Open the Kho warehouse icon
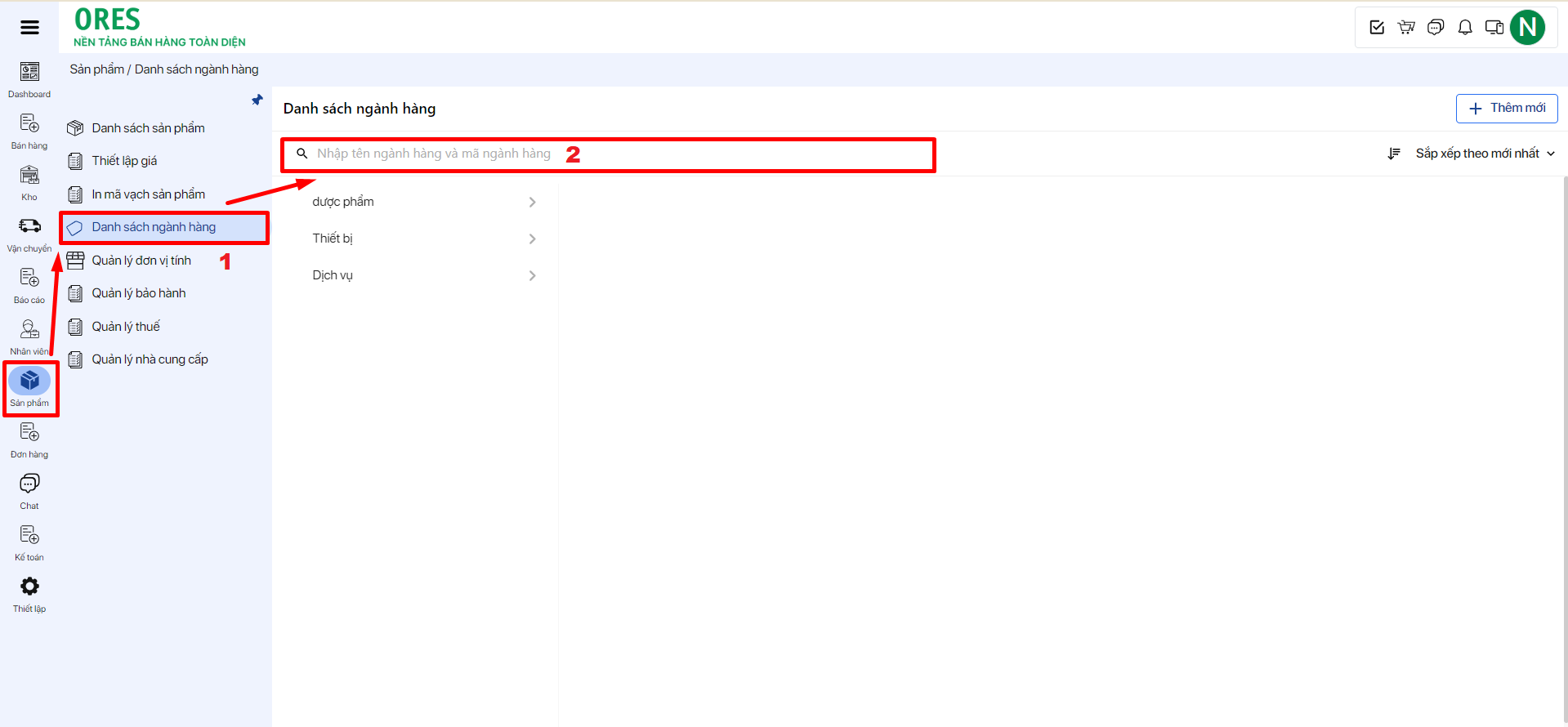 pos(29,176)
